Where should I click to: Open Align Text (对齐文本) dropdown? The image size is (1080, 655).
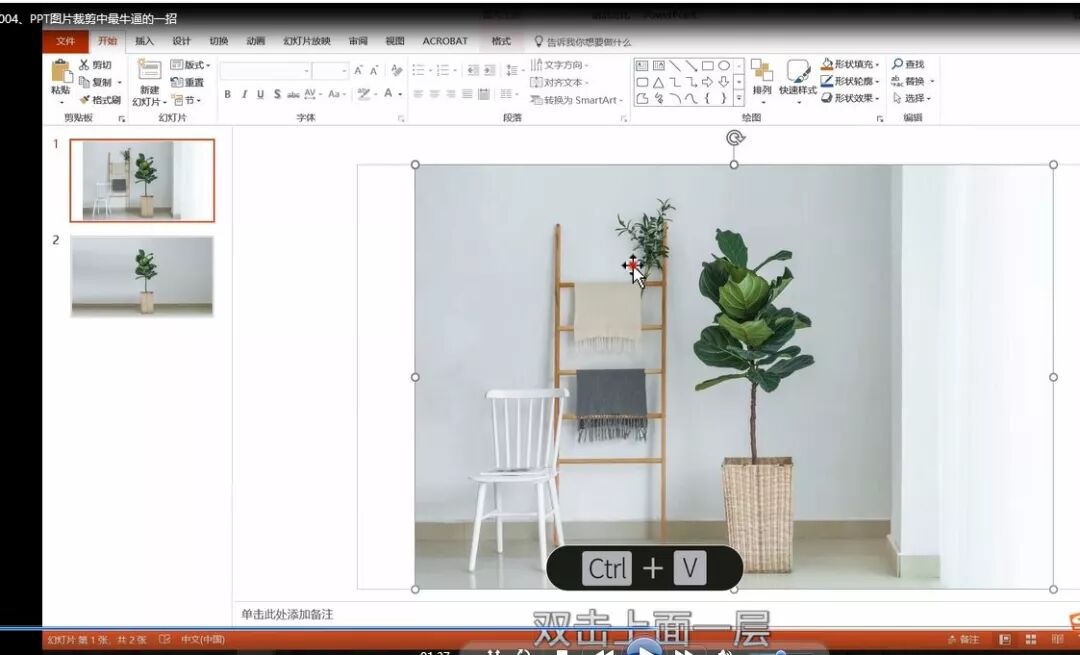click(x=559, y=82)
